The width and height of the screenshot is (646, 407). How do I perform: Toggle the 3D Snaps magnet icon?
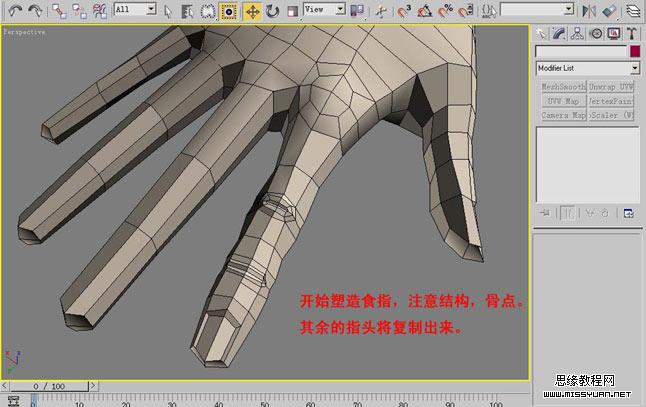404,11
